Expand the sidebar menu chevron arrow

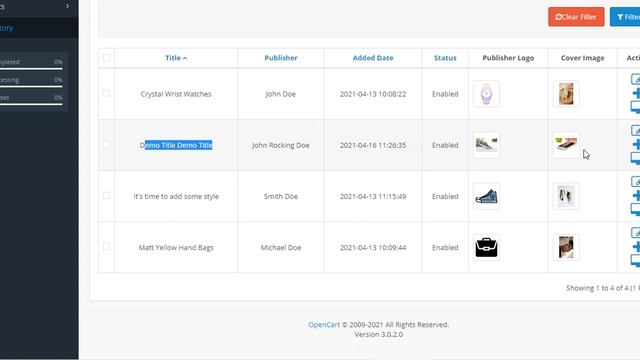pos(67,6)
